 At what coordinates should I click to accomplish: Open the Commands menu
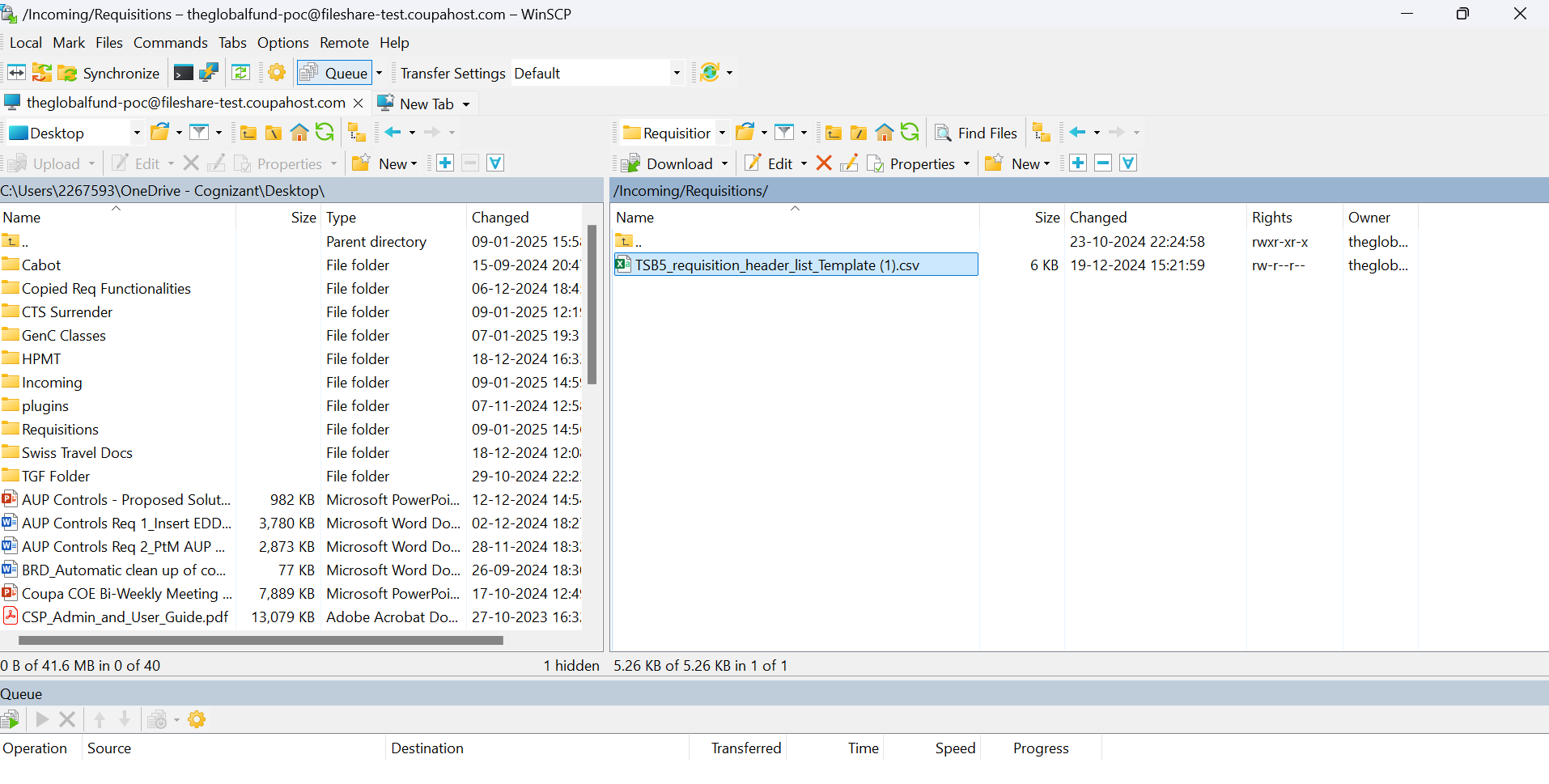click(170, 42)
